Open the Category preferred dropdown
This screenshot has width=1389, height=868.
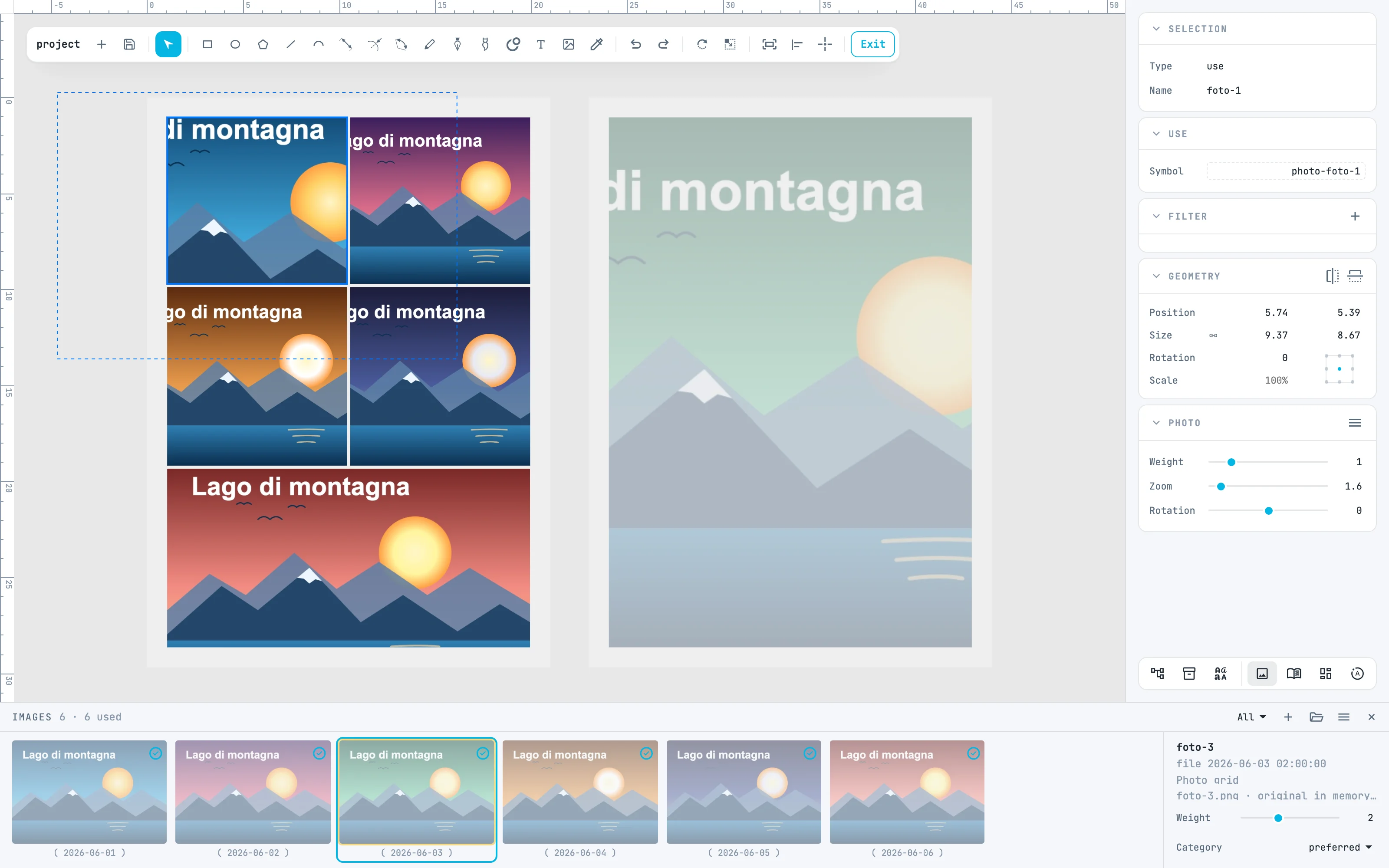[1340, 847]
